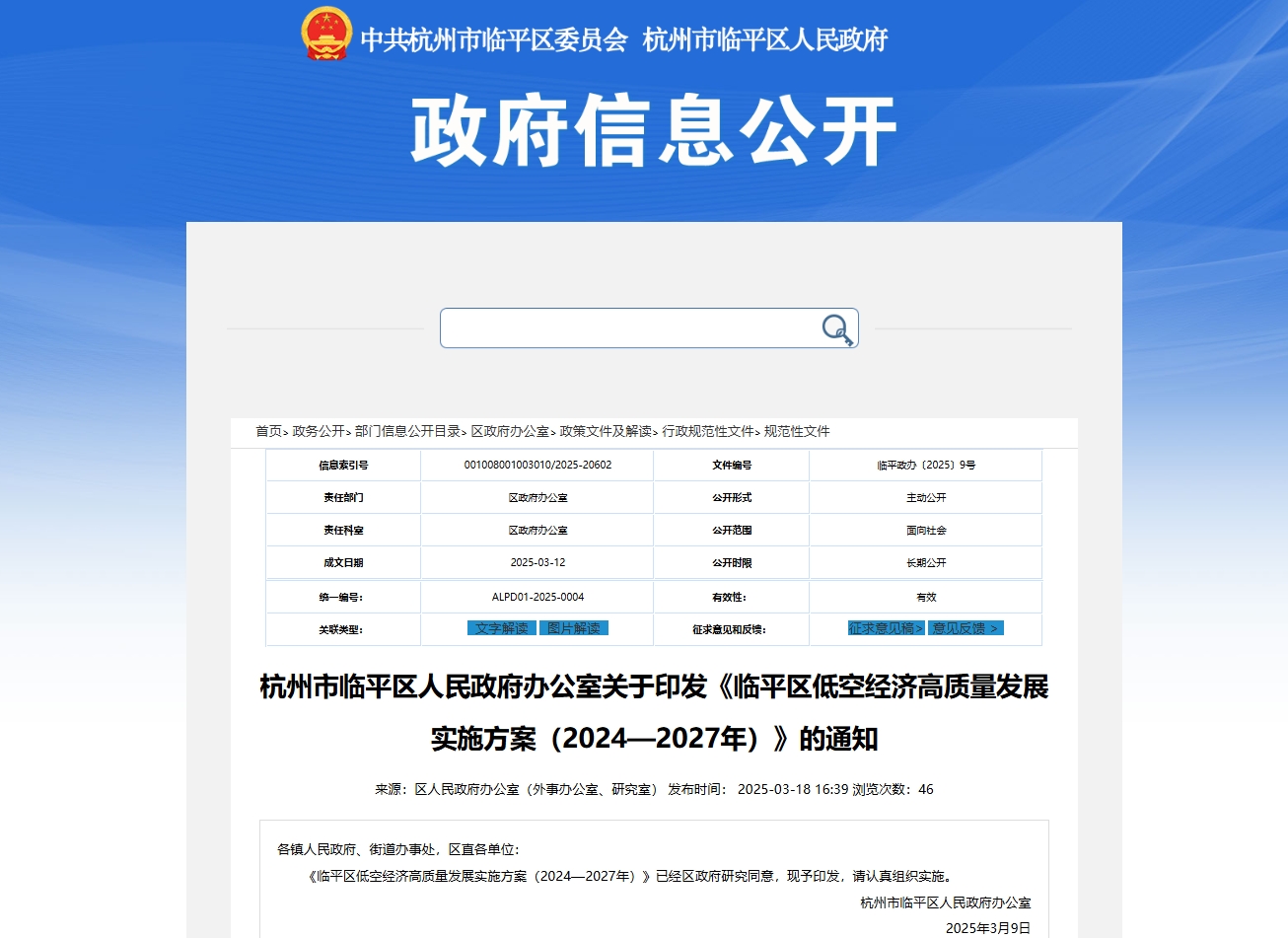The width and height of the screenshot is (1288, 938).
Task: Open the 图片解读 button
Action: click(574, 628)
